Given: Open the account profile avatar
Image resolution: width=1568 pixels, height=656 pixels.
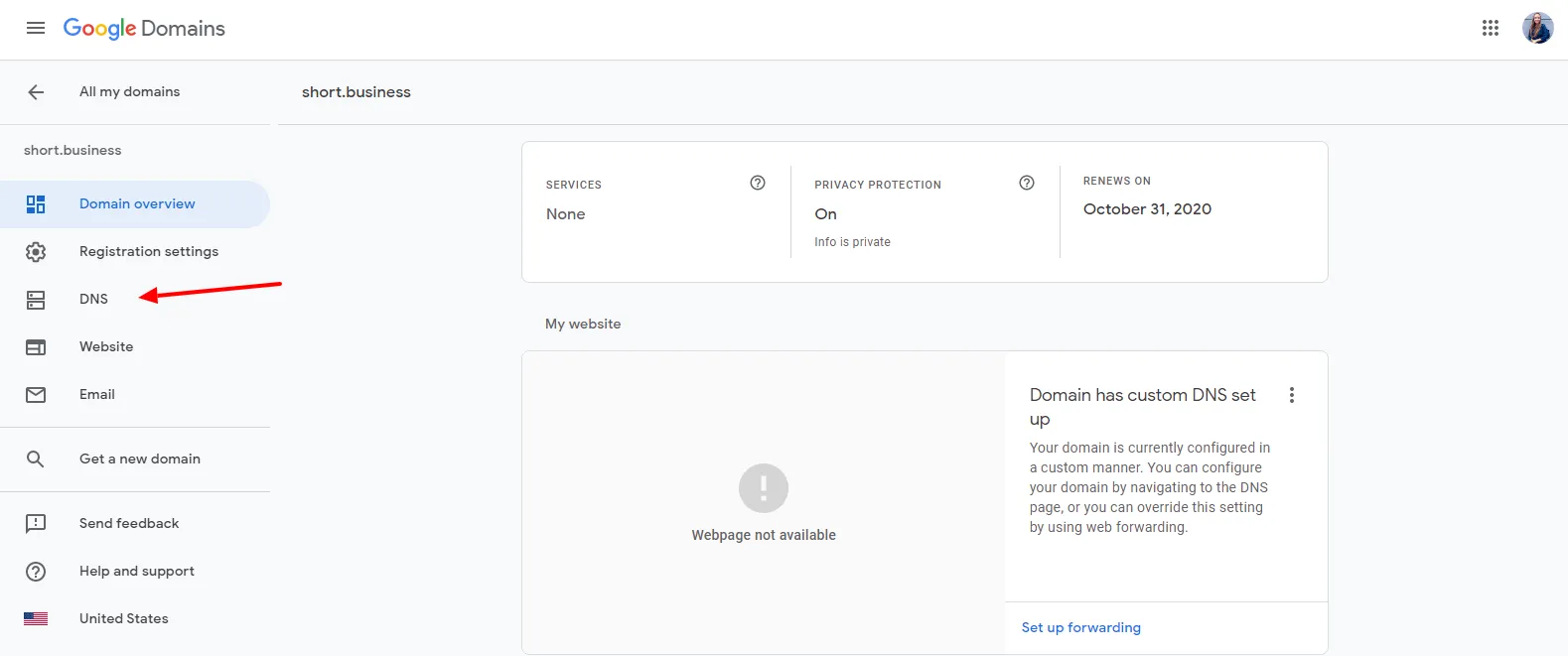Looking at the screenshot, I should coord(1538,28).
